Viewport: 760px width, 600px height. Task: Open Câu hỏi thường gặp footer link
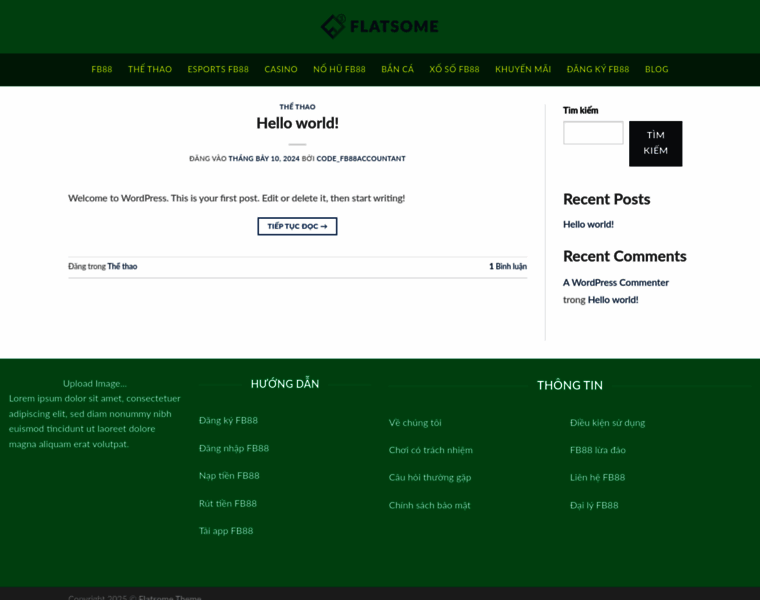pos(430,478)
